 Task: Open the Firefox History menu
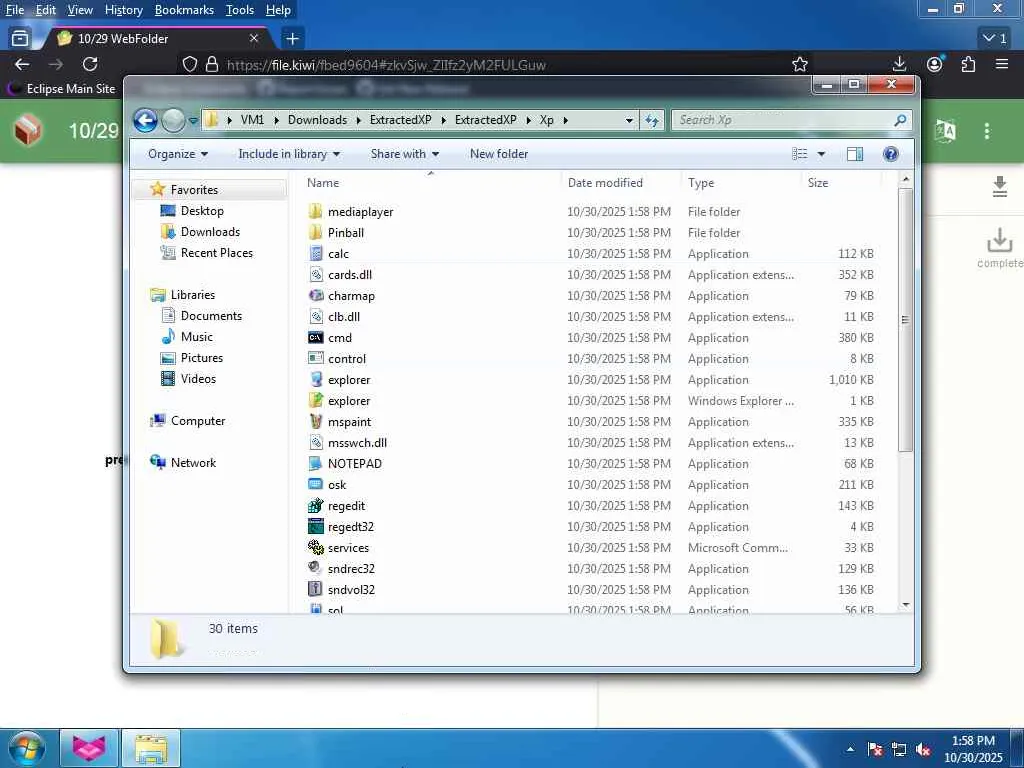pos(123,10)
